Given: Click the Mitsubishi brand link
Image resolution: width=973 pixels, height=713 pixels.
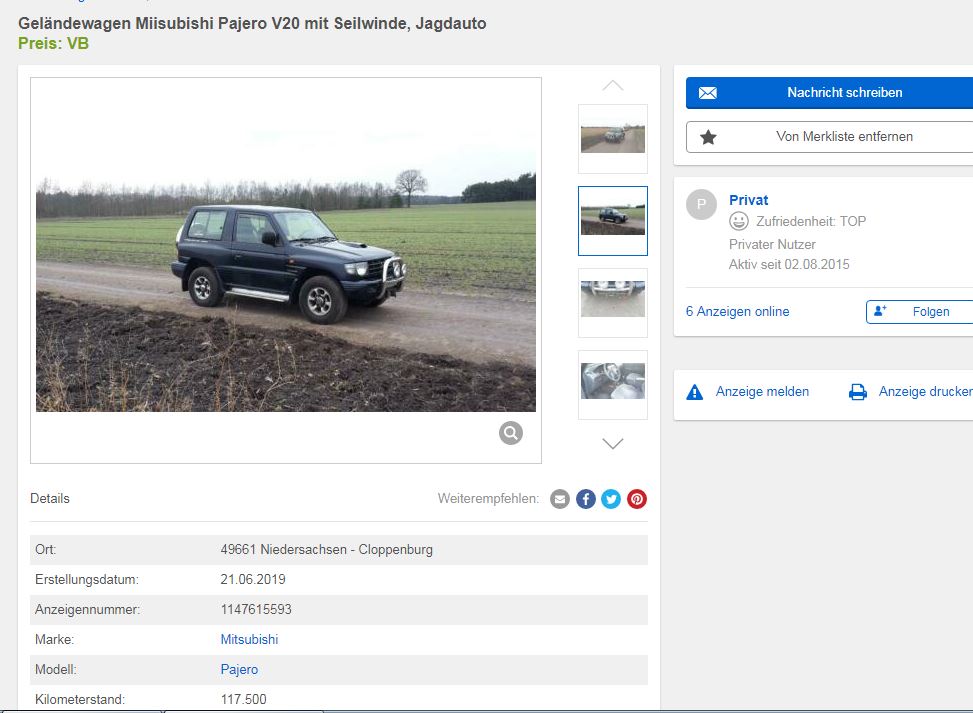Looking at the screenshot, I should pos(249,639).
